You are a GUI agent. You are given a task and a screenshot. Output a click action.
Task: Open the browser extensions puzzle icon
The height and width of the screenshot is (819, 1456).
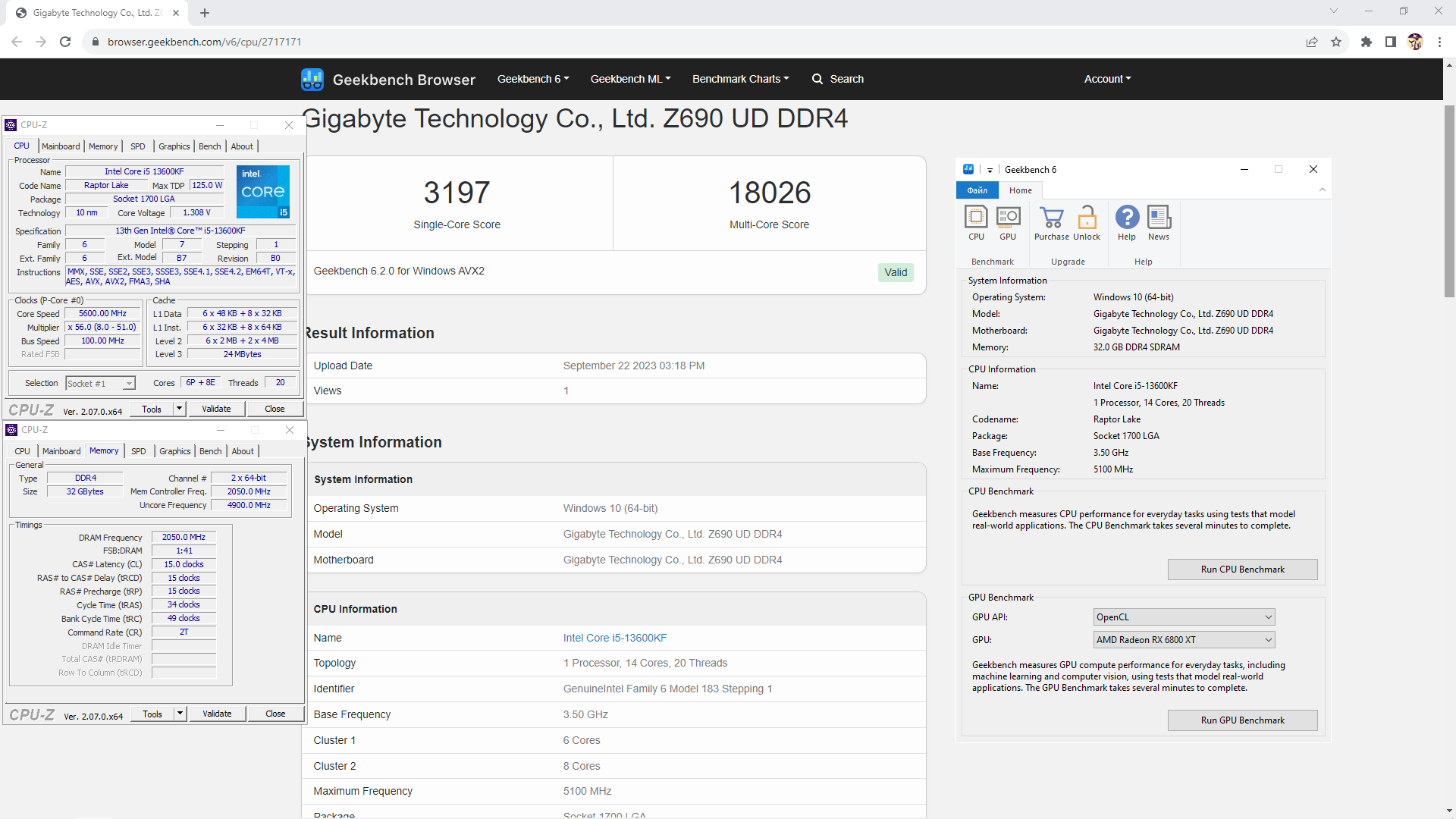pyautogui.click(x=1366, y=42)
